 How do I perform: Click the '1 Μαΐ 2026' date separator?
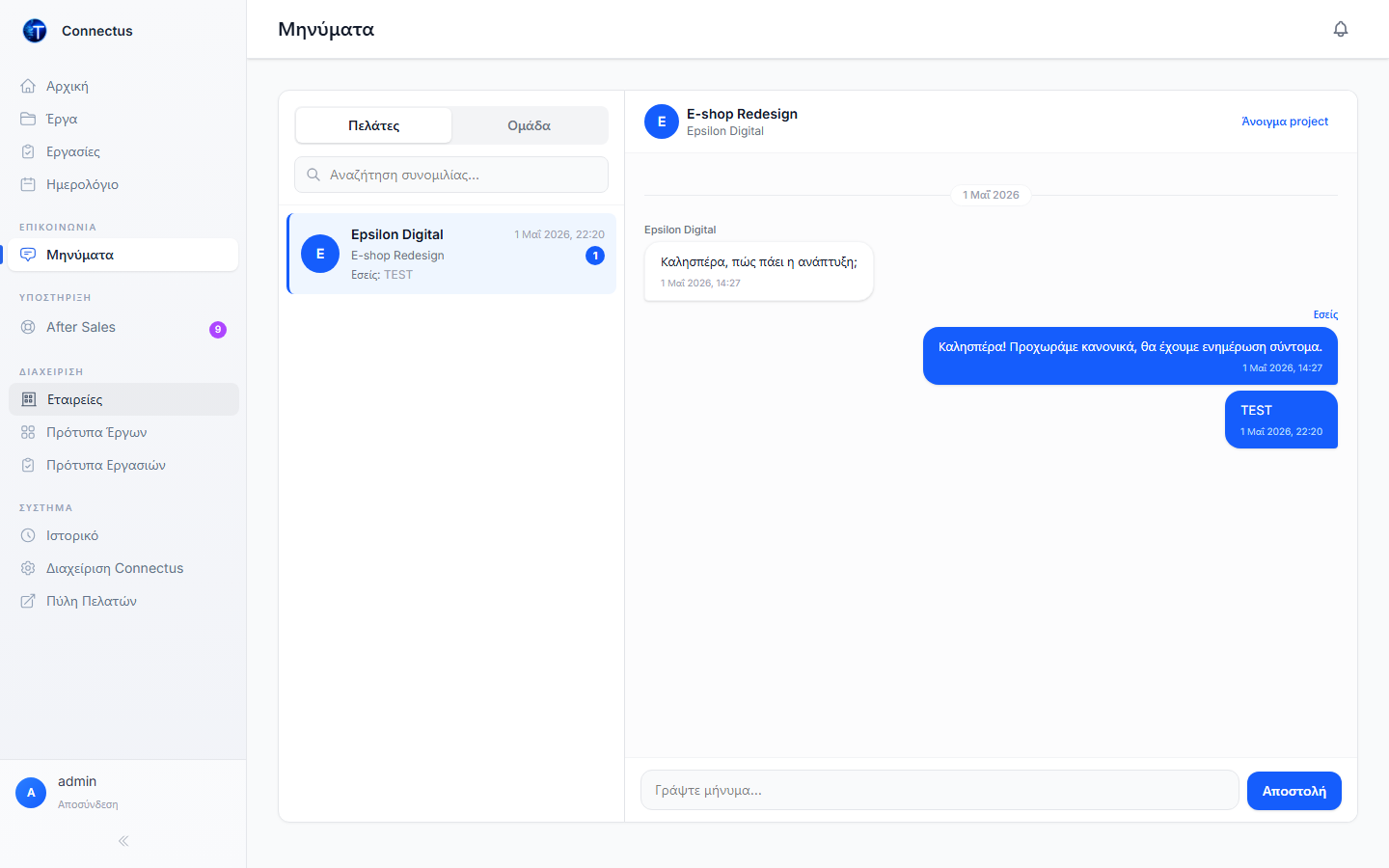[x=991, y=195]
